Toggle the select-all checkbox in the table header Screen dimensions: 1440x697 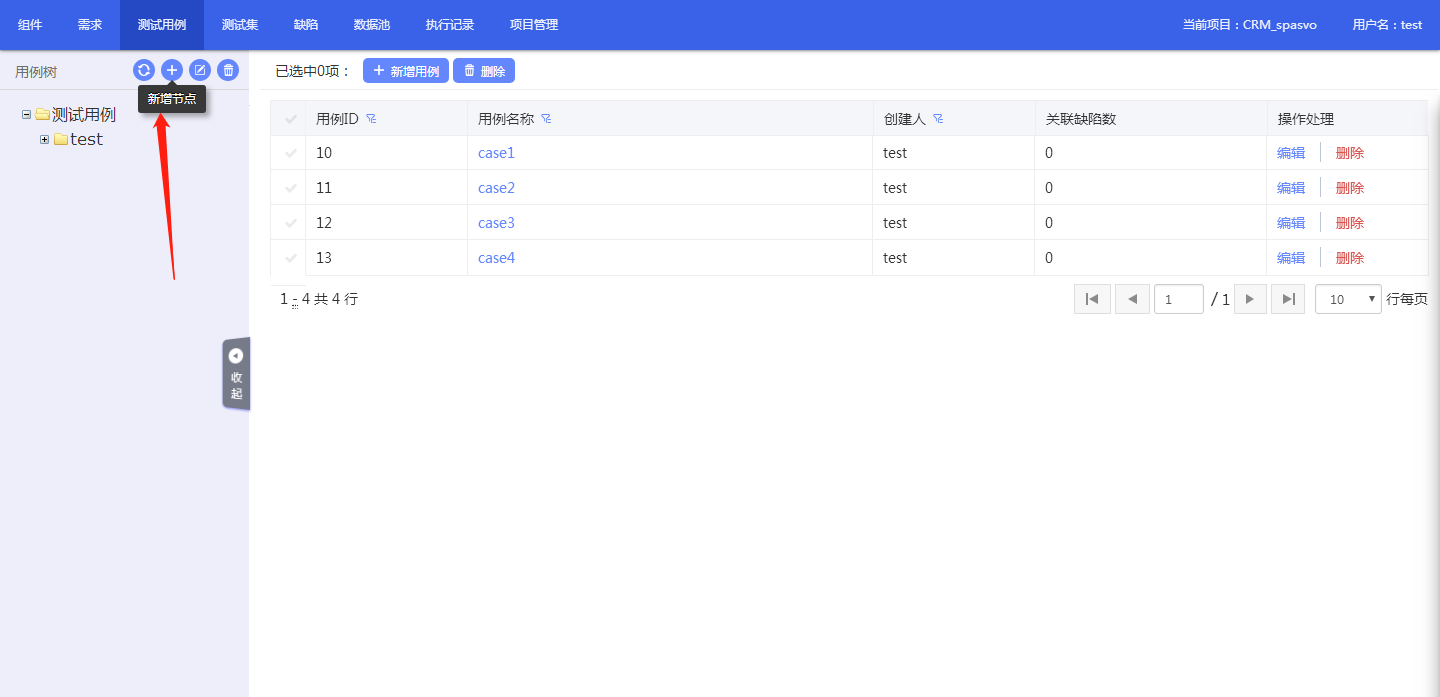tap(291, 119)
